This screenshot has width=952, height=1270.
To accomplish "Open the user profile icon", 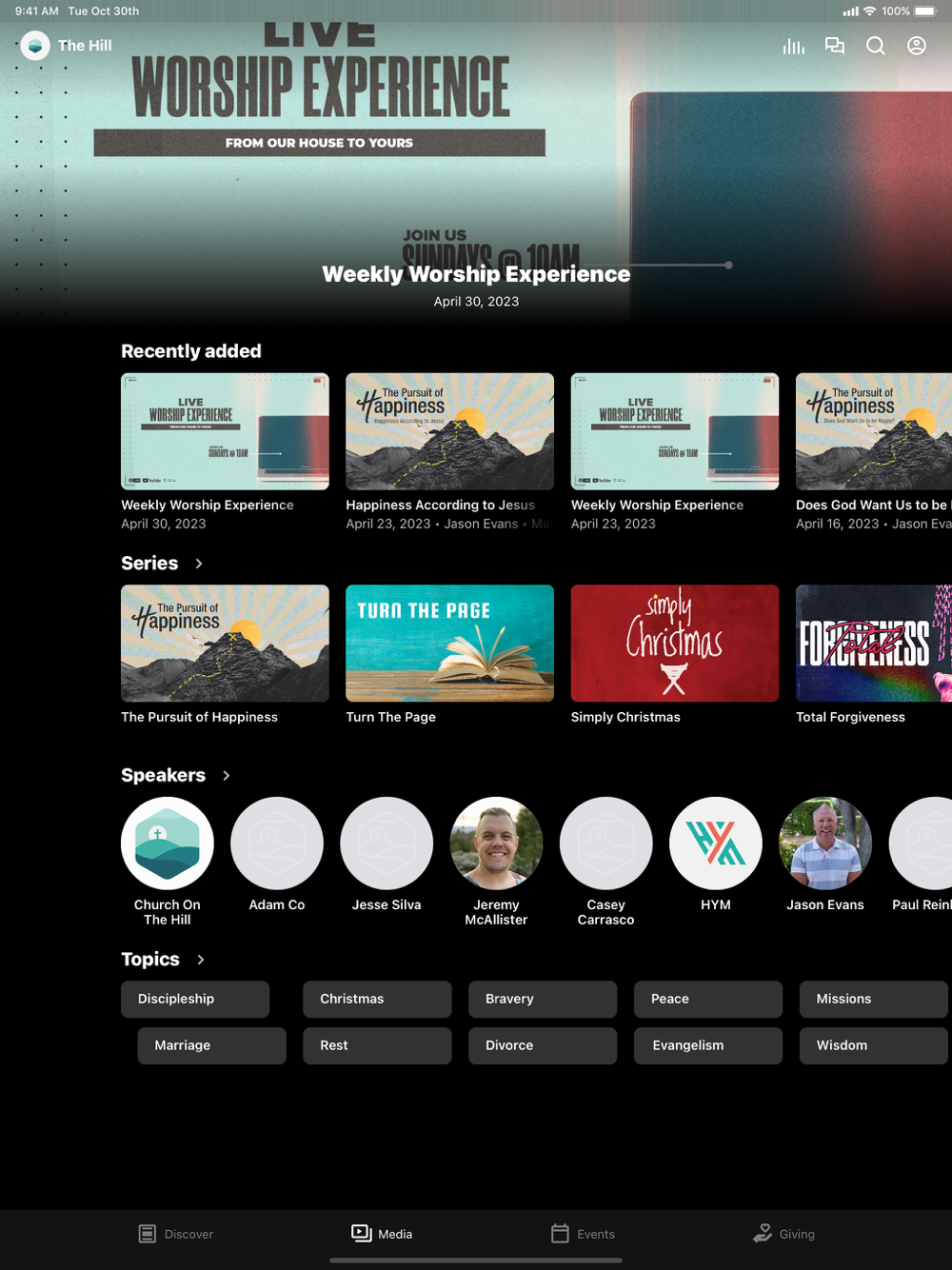I will pyautogui.click(x=917, y=46).
